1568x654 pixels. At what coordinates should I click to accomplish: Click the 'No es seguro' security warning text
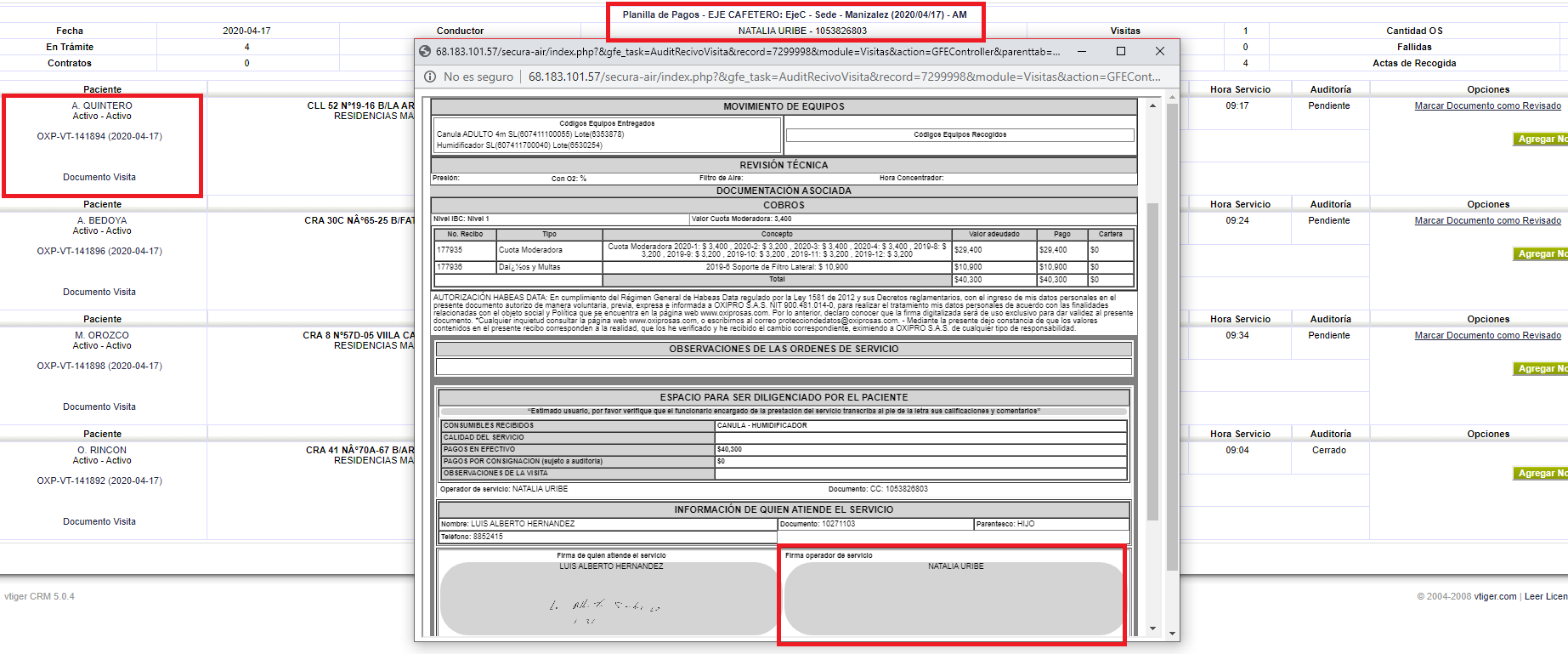[x=478, y=77]
